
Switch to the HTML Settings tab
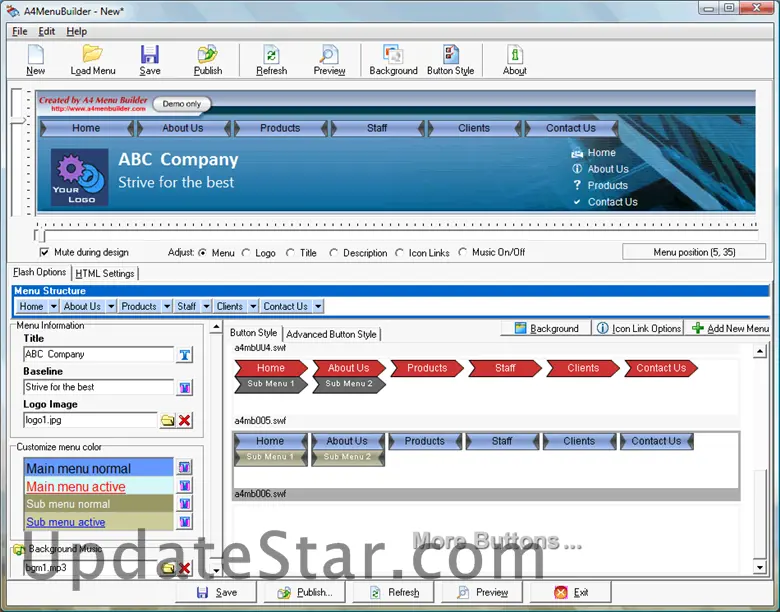click(x=105, y=273)
